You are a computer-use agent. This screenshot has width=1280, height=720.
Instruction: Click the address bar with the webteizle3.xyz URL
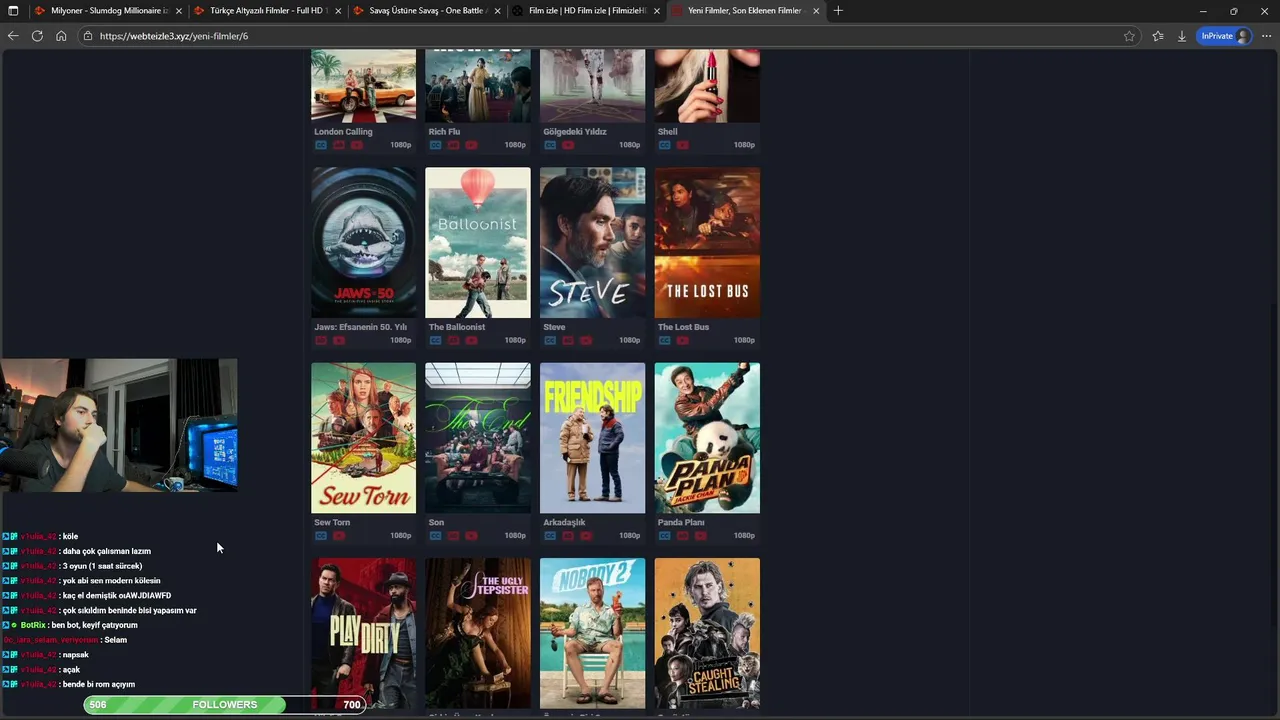point(610,36)
